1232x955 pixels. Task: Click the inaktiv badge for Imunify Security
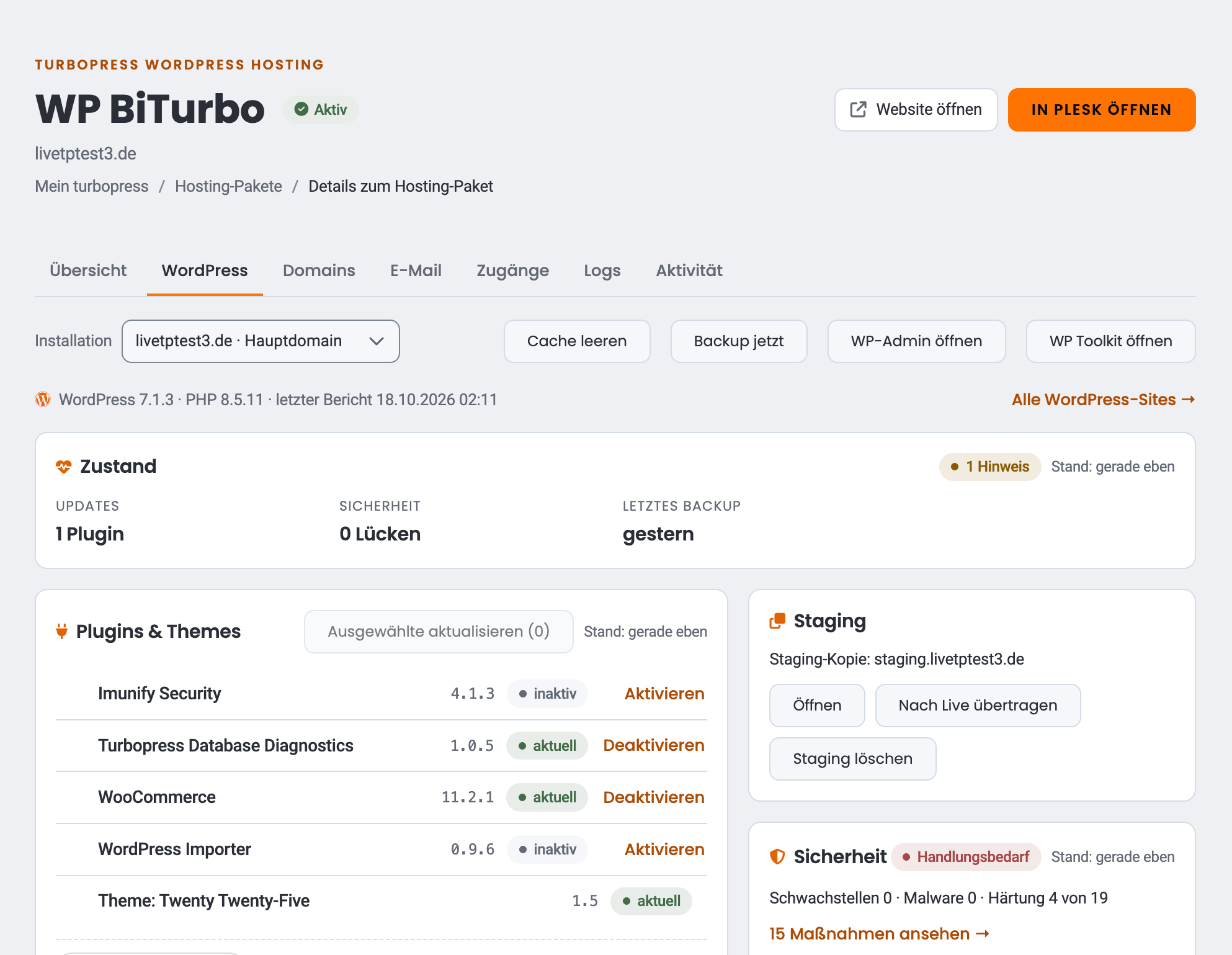[x=547, y=693]
